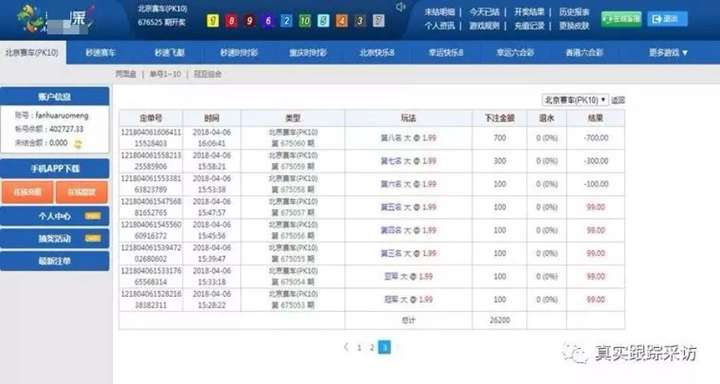720x384 pixels.
Task: Click the 手机APP下载 button
Action: (55, 169)
